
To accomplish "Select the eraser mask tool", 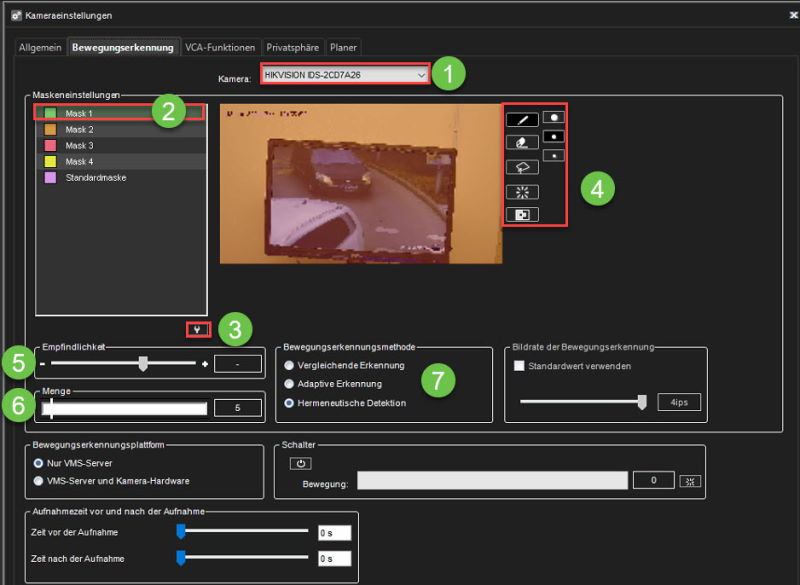I will (522, 143).
